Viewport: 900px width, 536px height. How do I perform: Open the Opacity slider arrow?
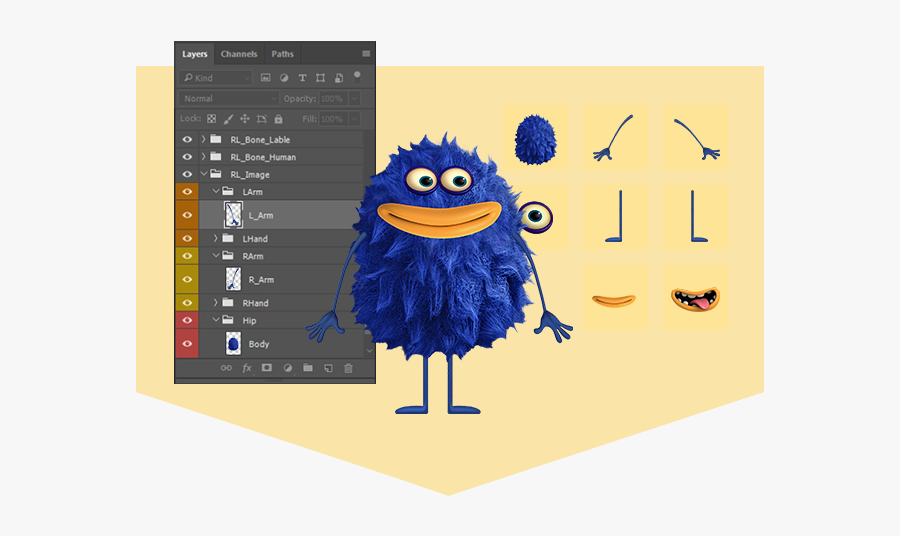click(355, 98)
